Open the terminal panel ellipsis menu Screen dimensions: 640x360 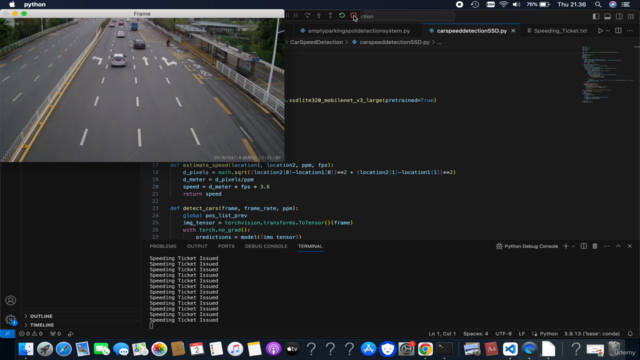click(x=607, y=246)
